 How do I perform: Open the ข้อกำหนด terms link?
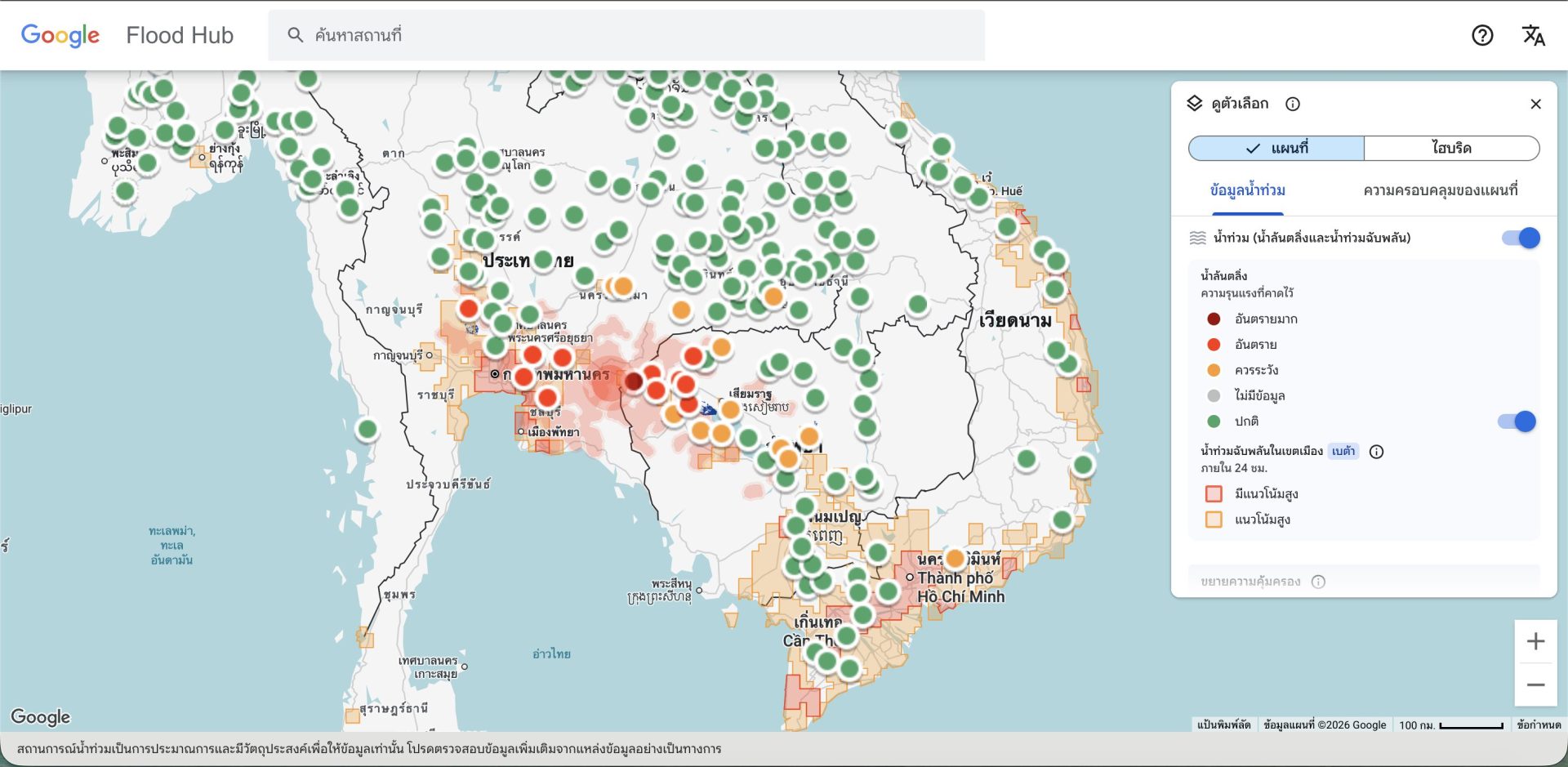click(1539, 725)
